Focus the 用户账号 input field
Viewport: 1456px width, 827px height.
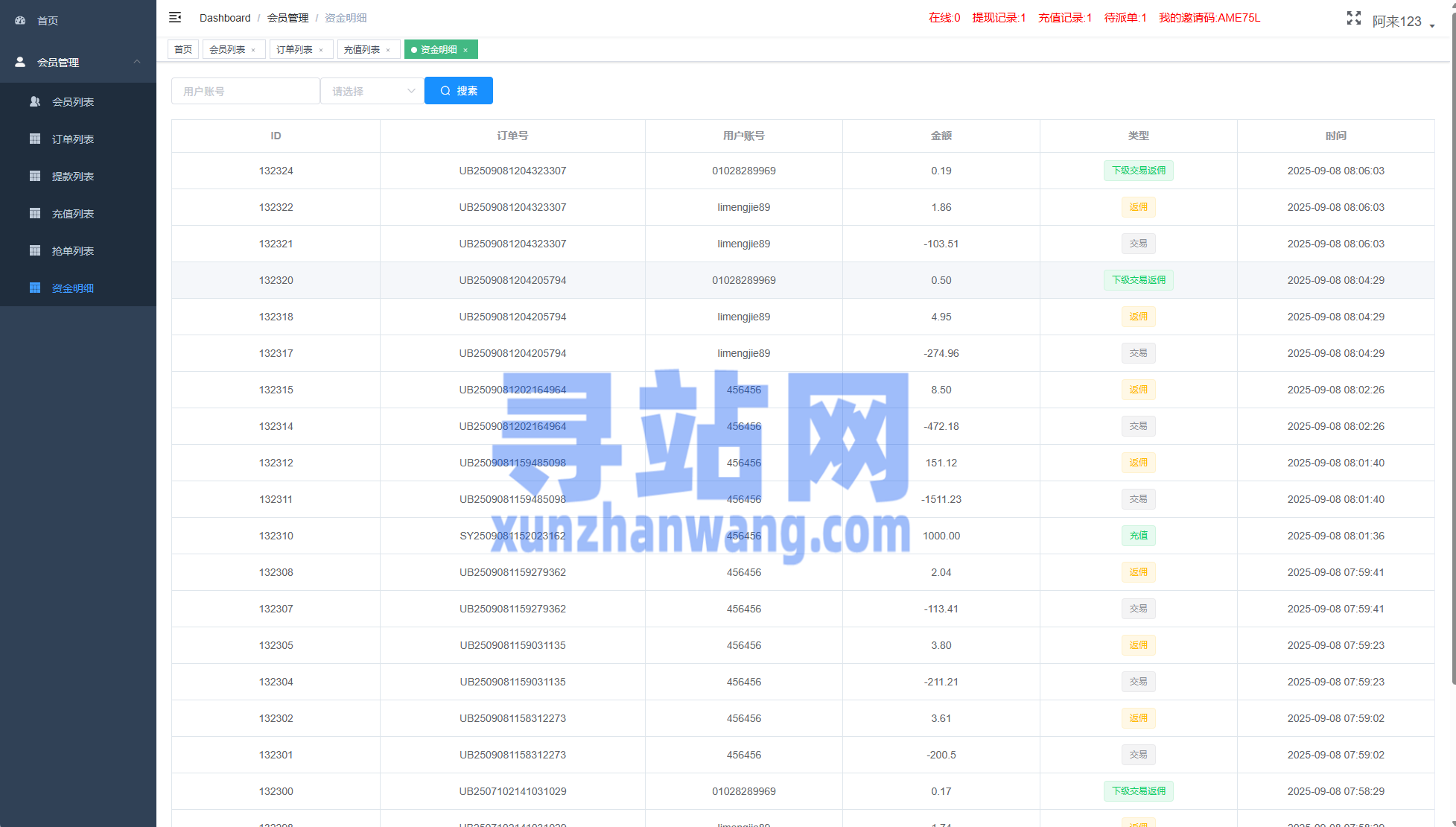245,91
